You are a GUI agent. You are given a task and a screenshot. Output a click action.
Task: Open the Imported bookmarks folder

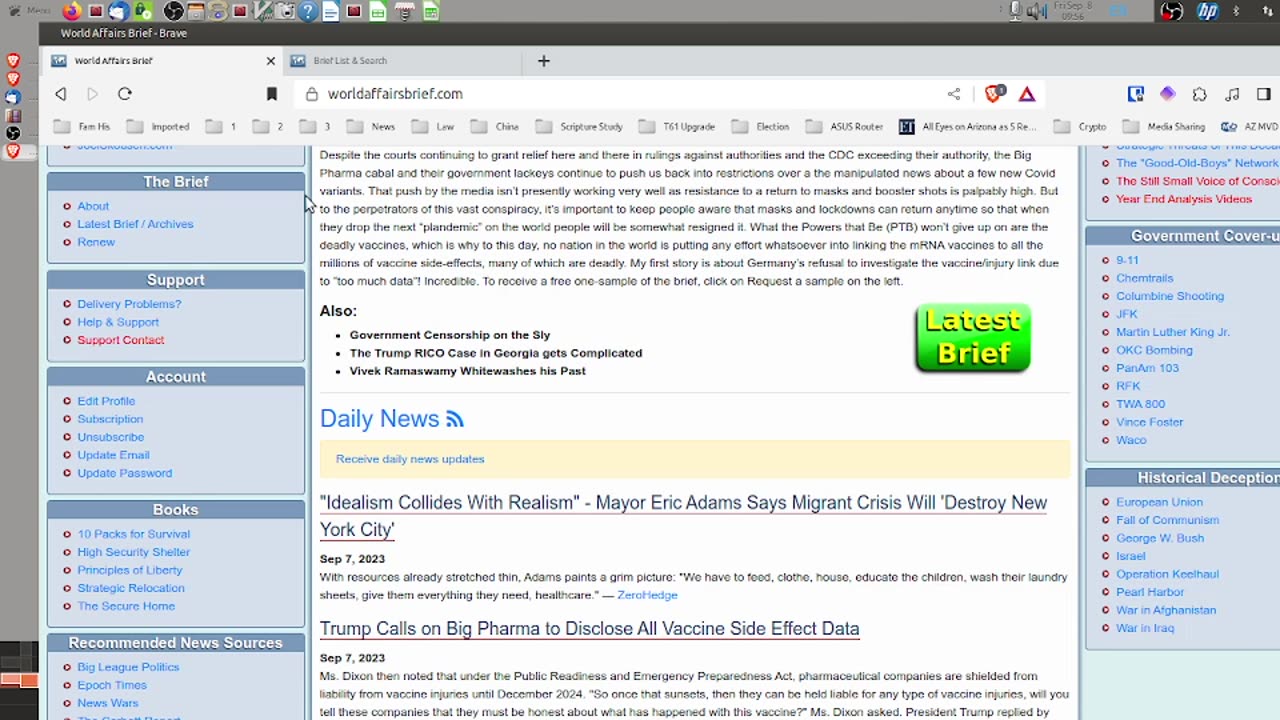coord(158,127)
